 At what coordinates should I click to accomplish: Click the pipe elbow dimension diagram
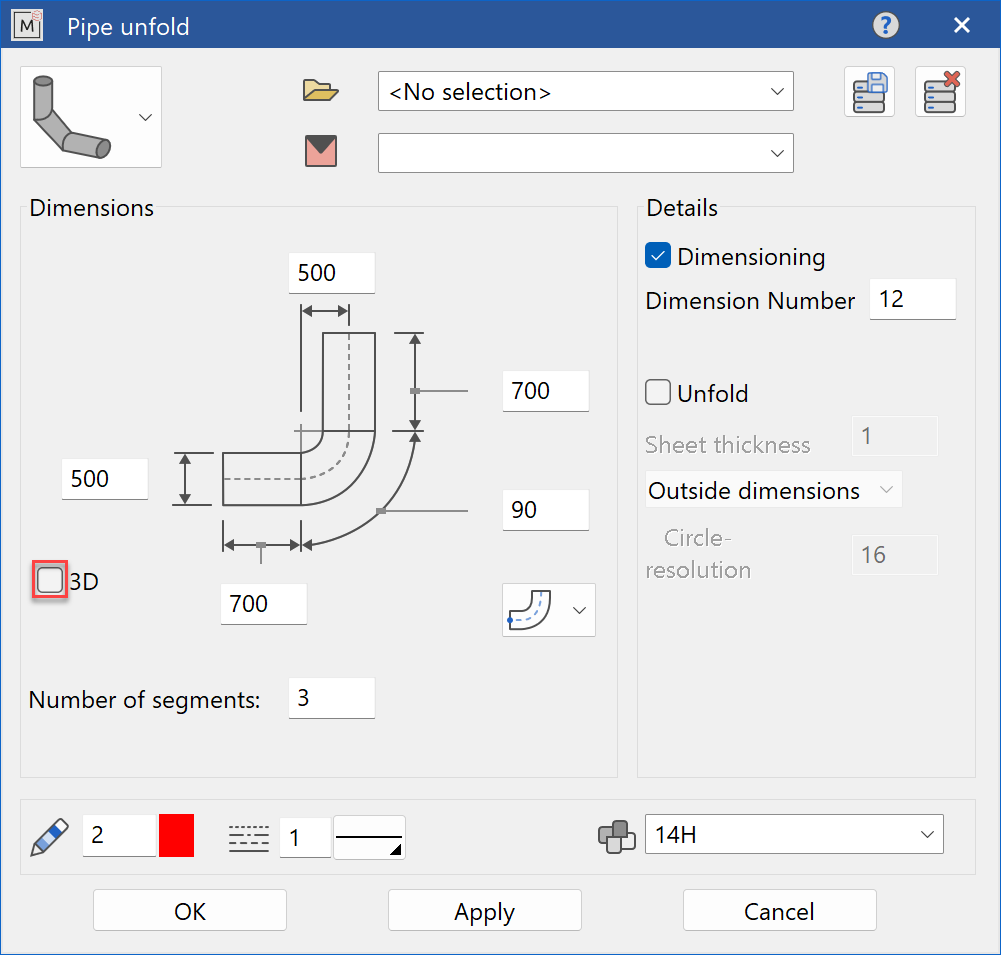pyautogui.click(x=319, y=434)
